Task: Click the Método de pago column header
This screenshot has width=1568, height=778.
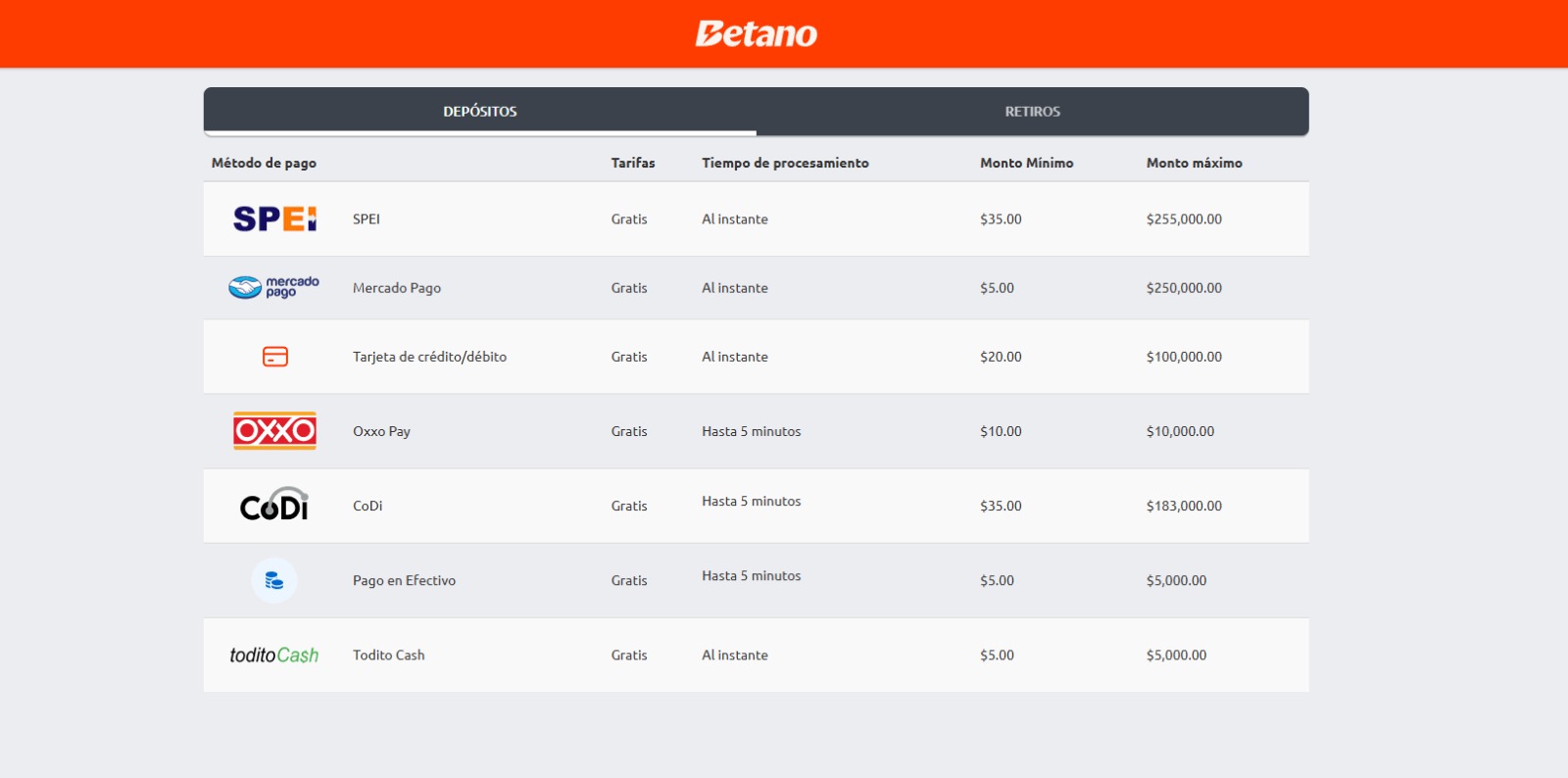Action: point(264,163)
